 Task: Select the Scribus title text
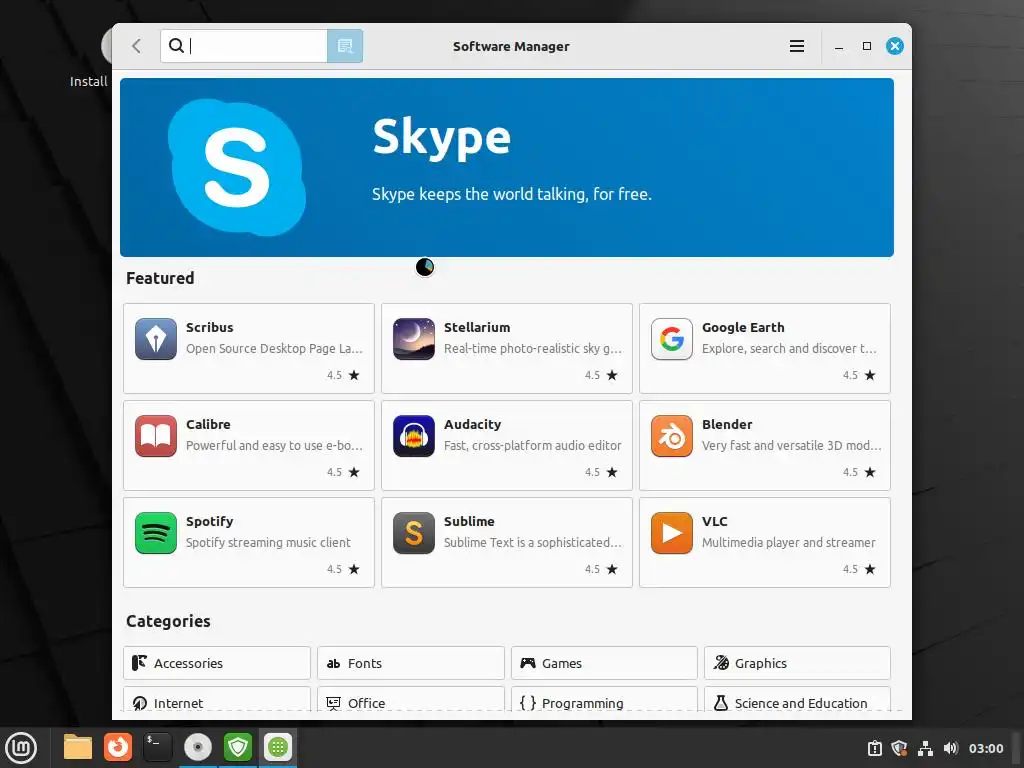(x=210, y=327)
